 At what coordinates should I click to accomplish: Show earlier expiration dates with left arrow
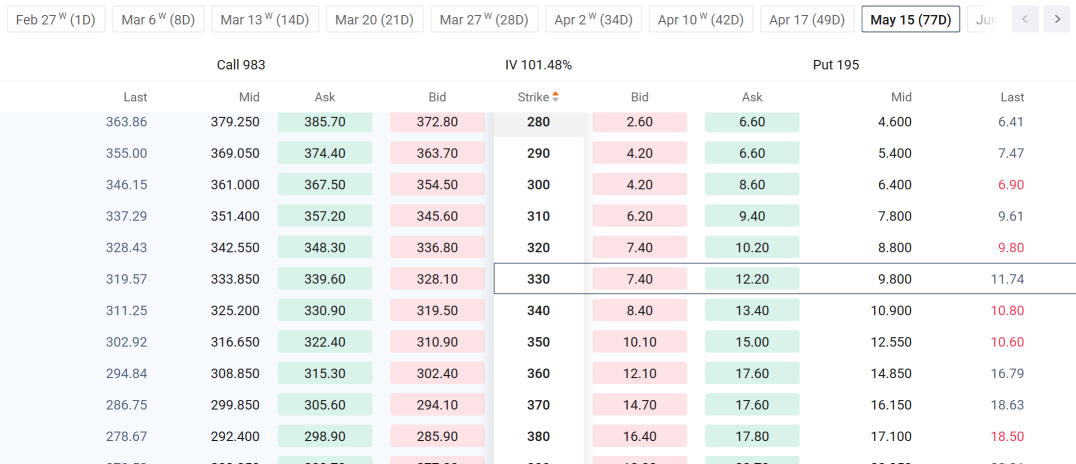pos(1025,19)
